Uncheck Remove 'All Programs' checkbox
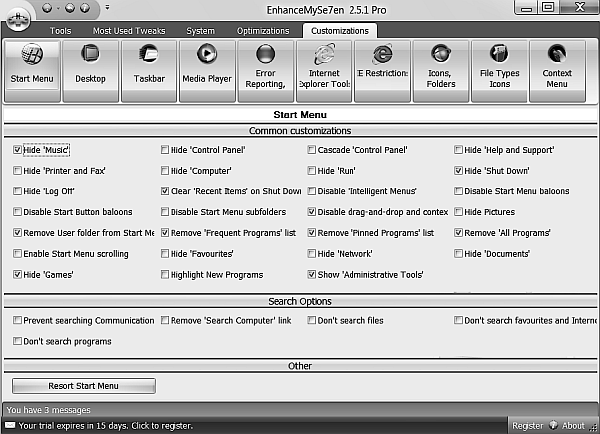600x434 pixels. coord(458,233)
